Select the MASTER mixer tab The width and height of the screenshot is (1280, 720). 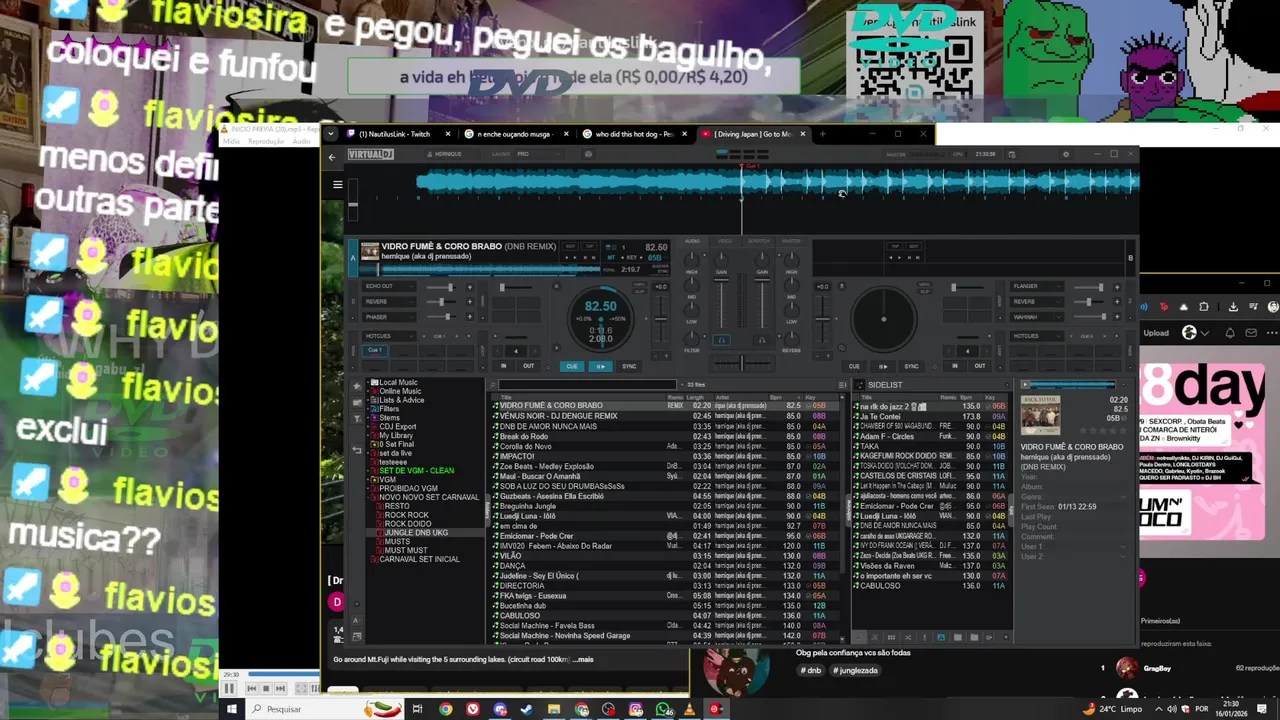pos(791,241)
